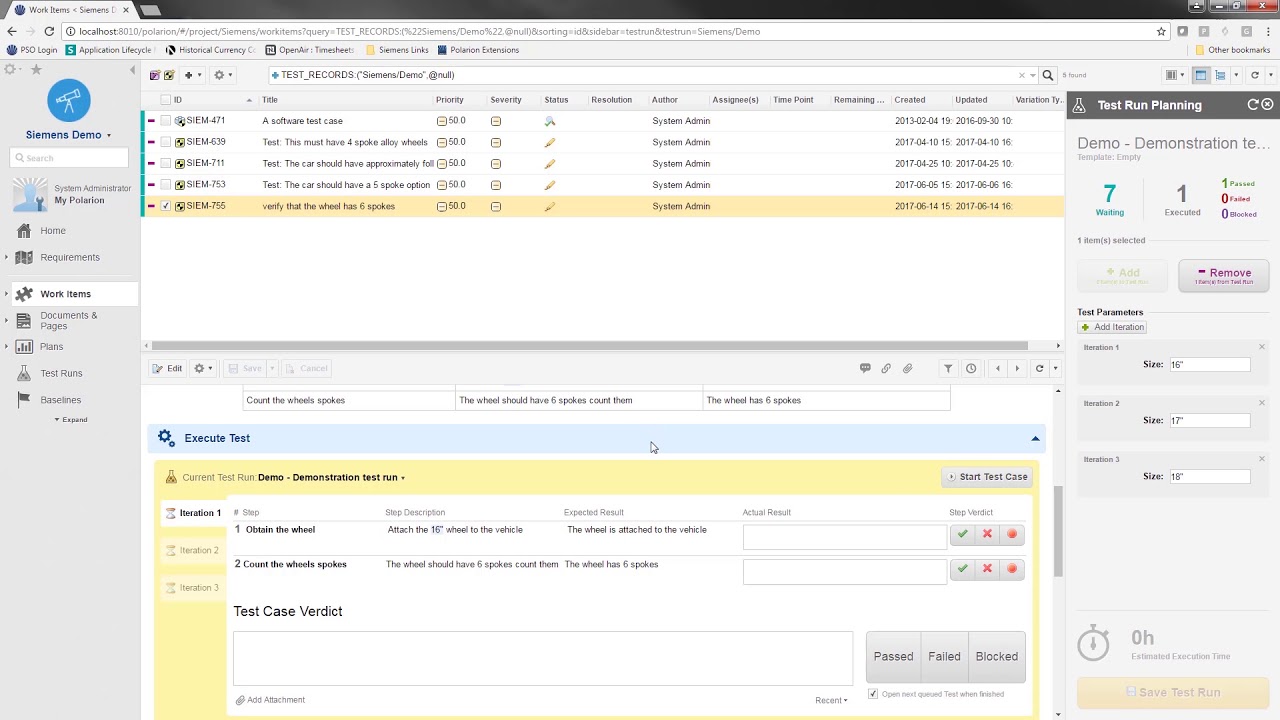Remove Iteration 1 with its X
Screen dimensions: 1280x720
(1262, 347)
